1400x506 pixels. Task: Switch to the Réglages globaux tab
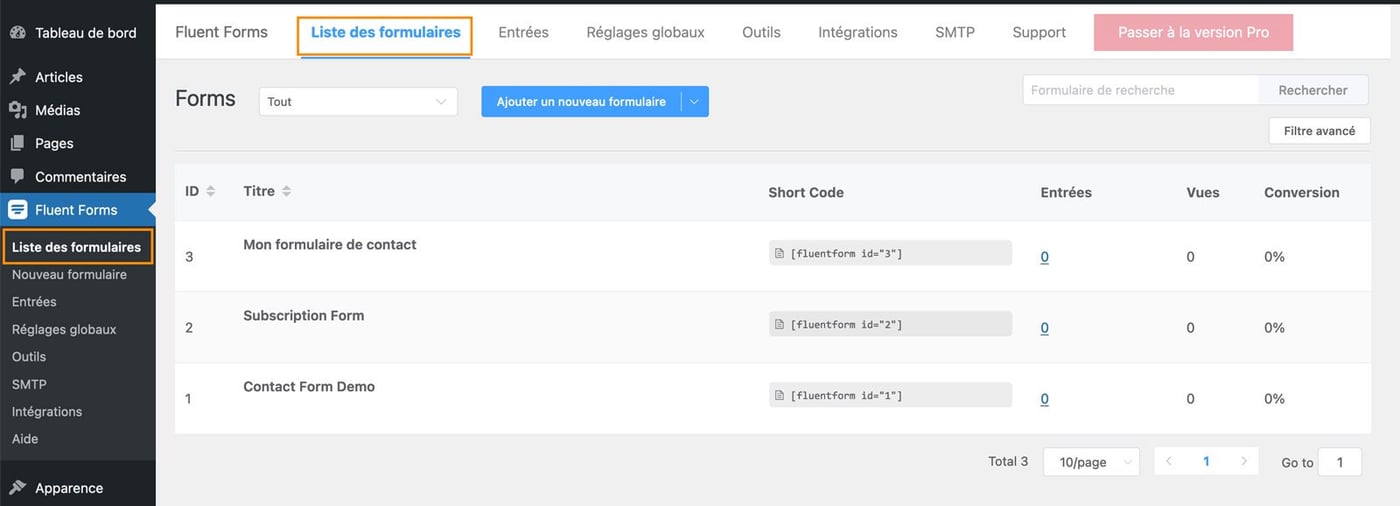point(645,32)
